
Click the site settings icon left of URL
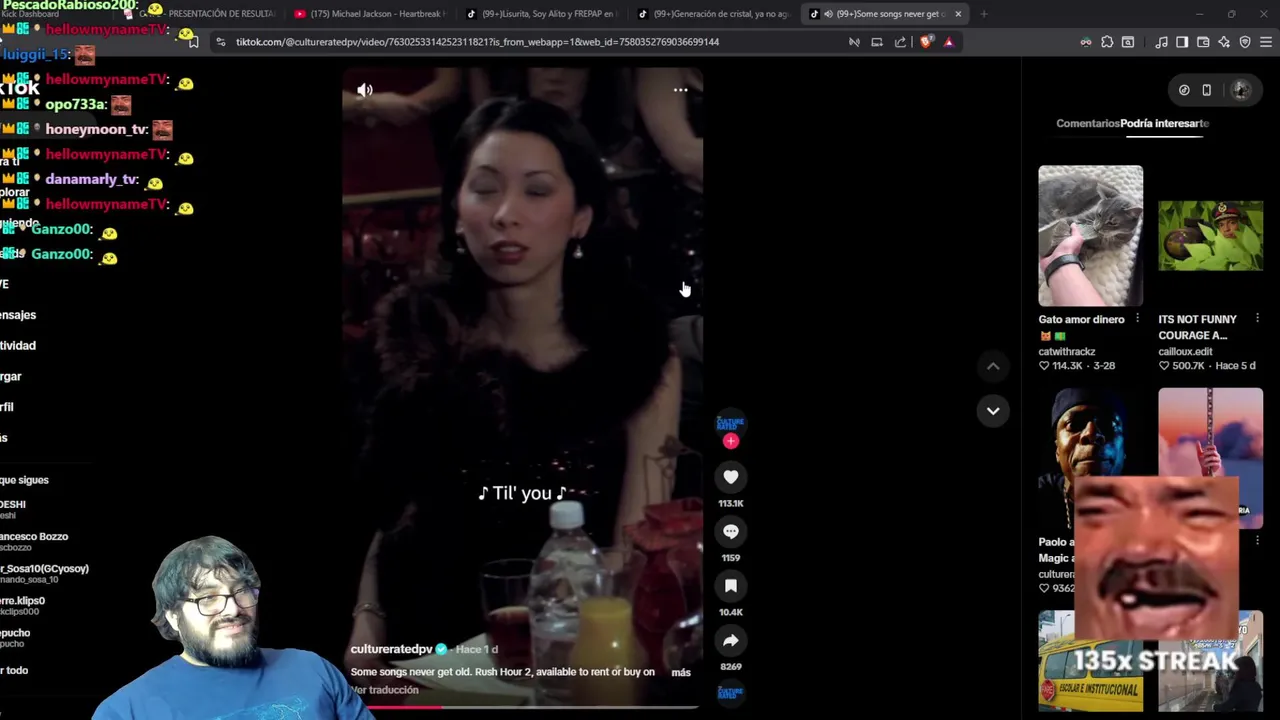pos(221,42)
